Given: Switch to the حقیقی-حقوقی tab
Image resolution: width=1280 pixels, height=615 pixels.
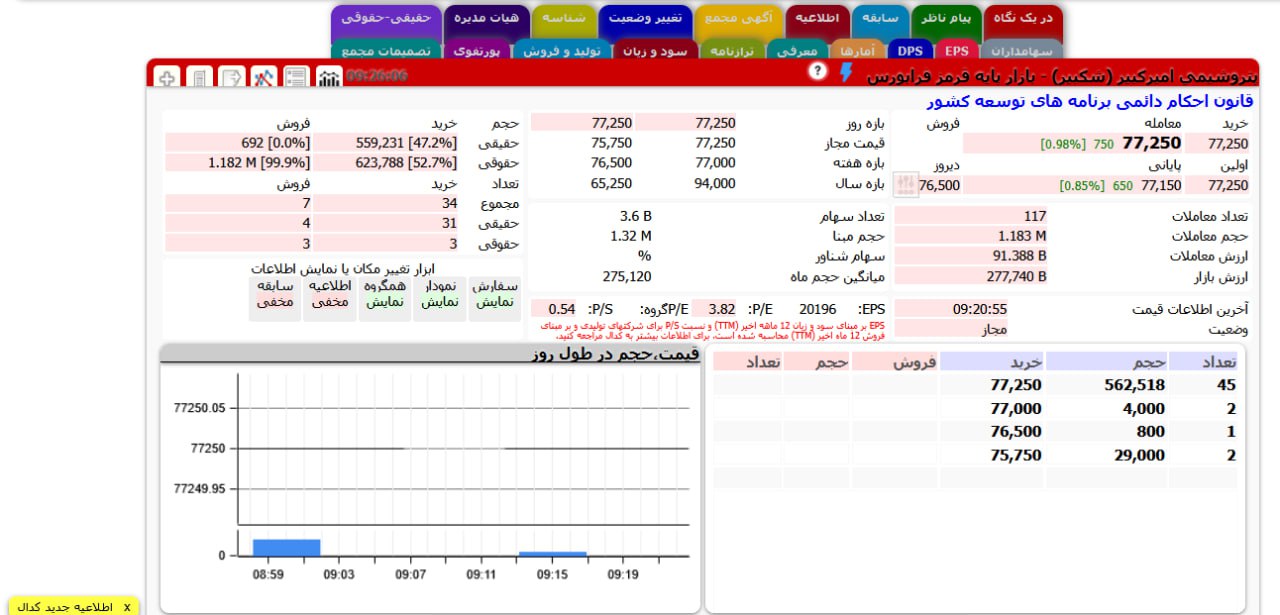Looking at the screenshot, I should pos(386,19).
